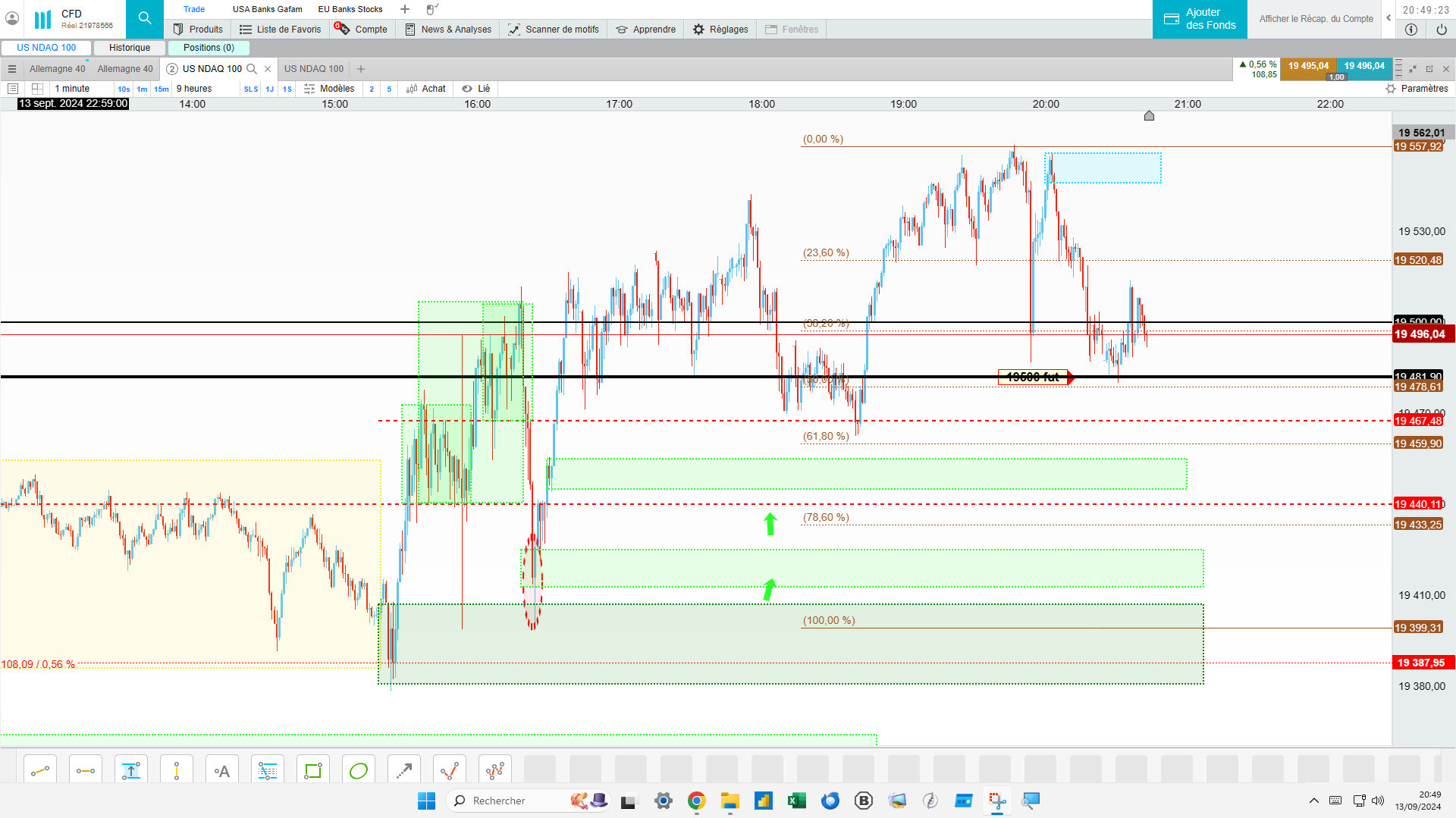Expand the Modèles templates menu

[329, 89]
